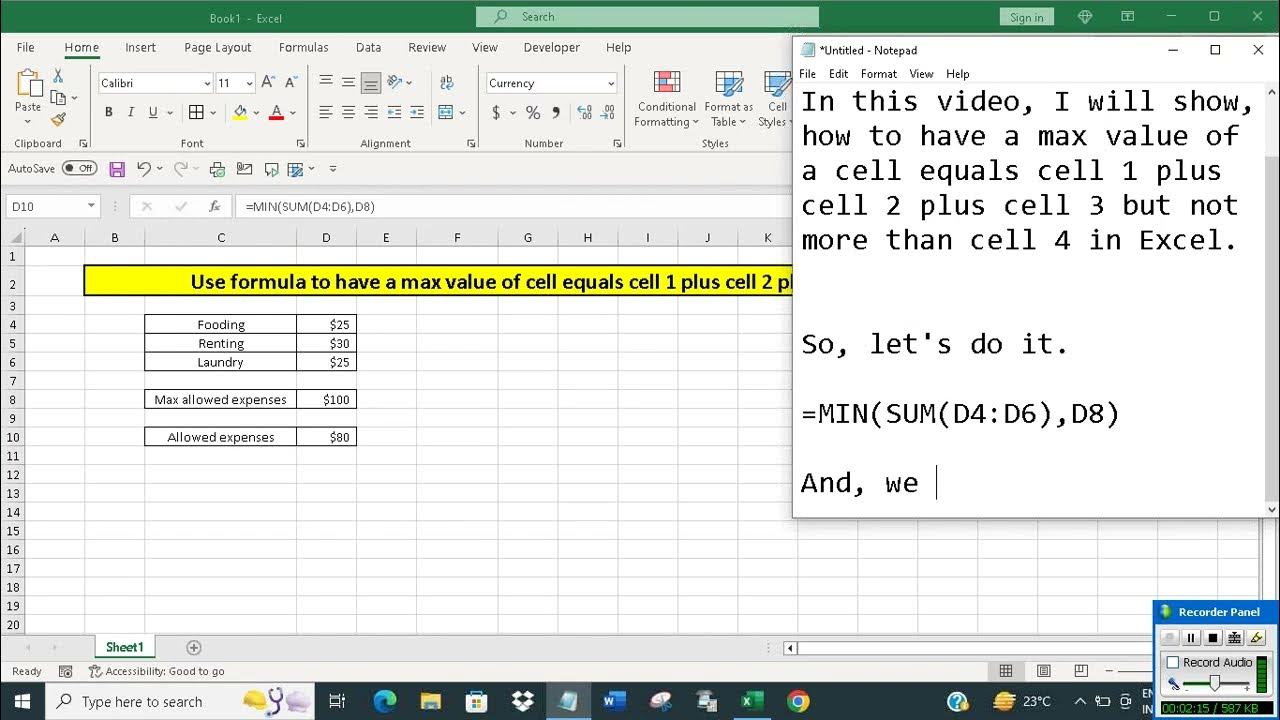The width and height of the screenshot is (1280, 720).
Task: Expand Merge & Center dropdown arrow
Action: (x=463, y=113)
